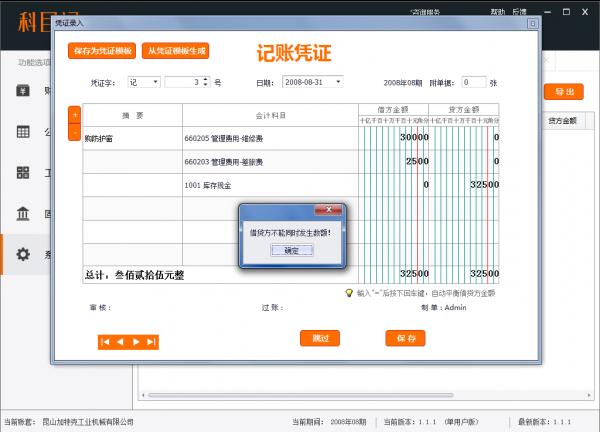Click the 从凭证模板生成 button

[x=176, y=50]
